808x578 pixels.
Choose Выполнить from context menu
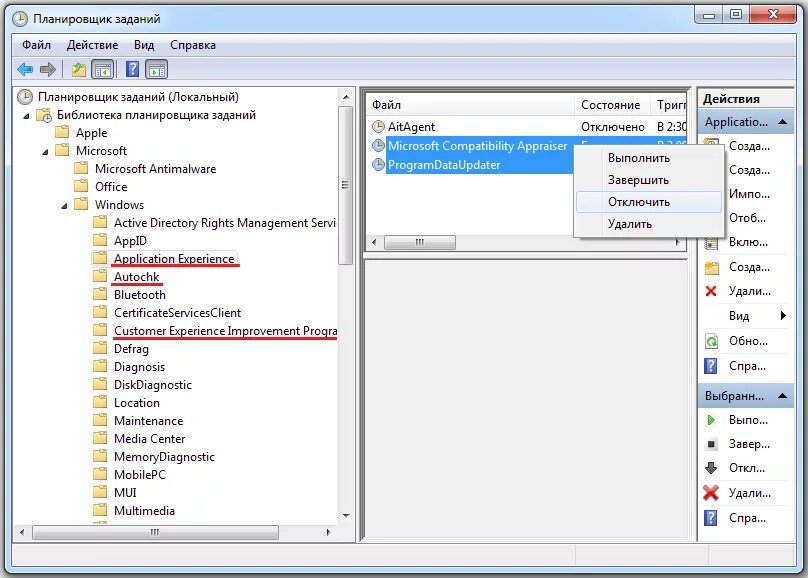click(x=649, y=158)
